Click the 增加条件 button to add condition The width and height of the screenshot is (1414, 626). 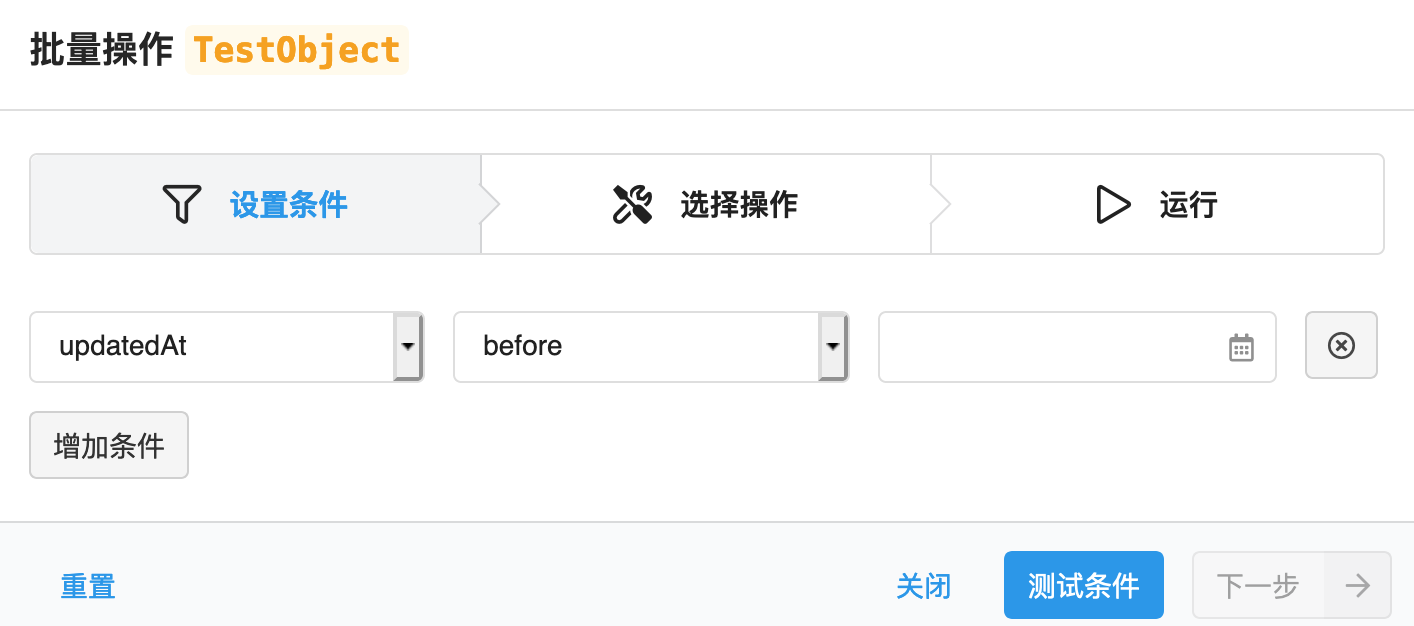click(108, 445)
